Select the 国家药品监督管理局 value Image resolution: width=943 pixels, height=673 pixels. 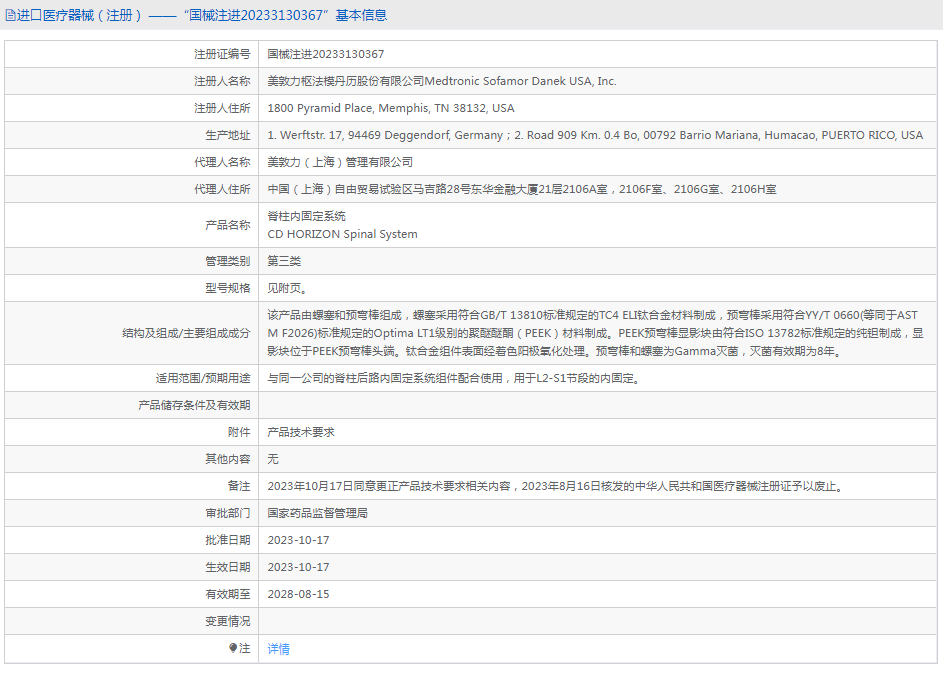click(318, 513)
